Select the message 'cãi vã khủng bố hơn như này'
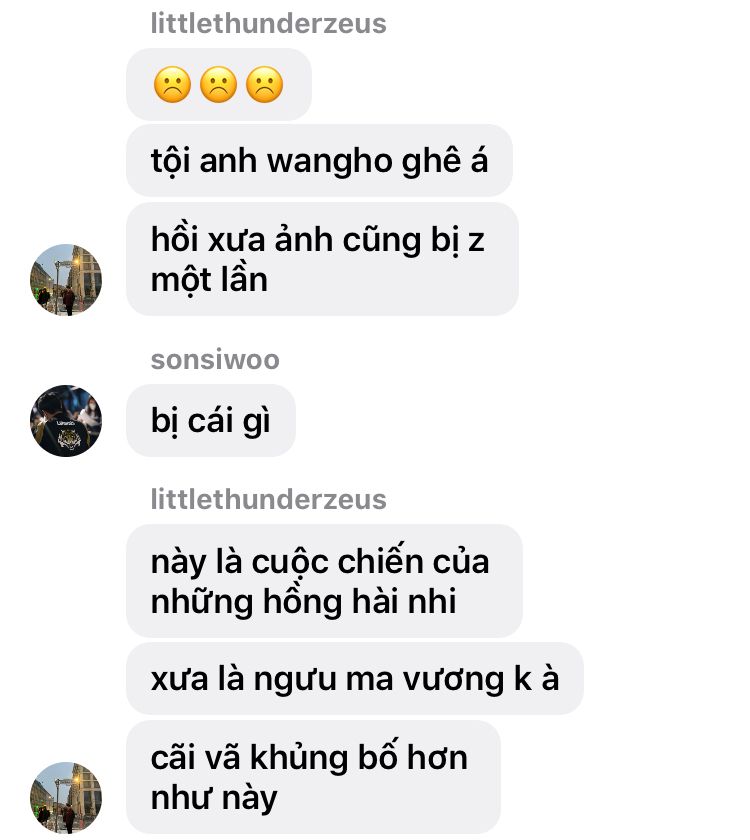This screenshot has width=750, height=840. [313, 777]
